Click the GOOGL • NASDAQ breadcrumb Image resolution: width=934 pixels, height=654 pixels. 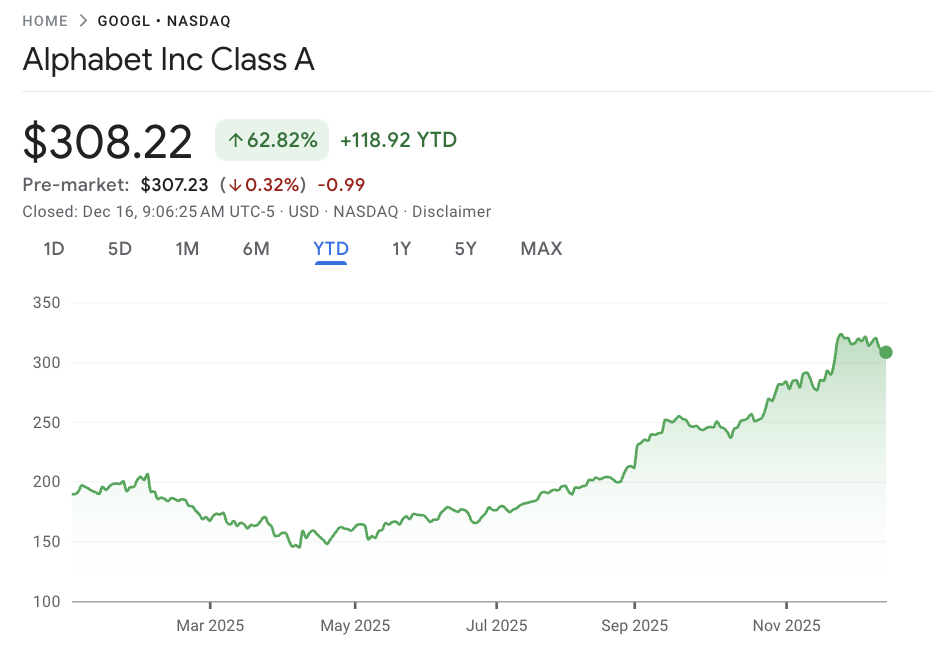coord(164,21)
